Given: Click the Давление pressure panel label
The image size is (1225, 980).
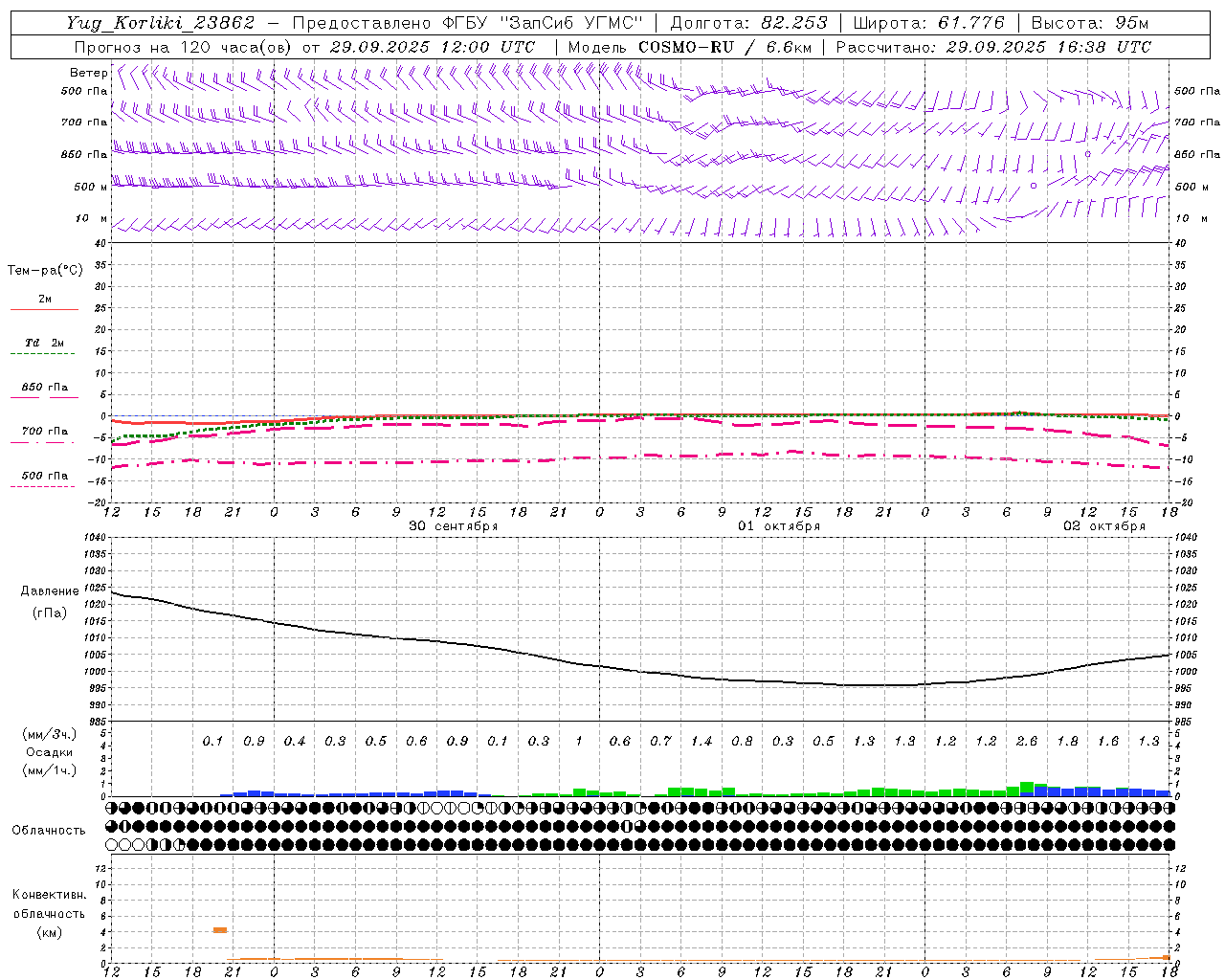Looking at the screenshot, I should point(50,591).
